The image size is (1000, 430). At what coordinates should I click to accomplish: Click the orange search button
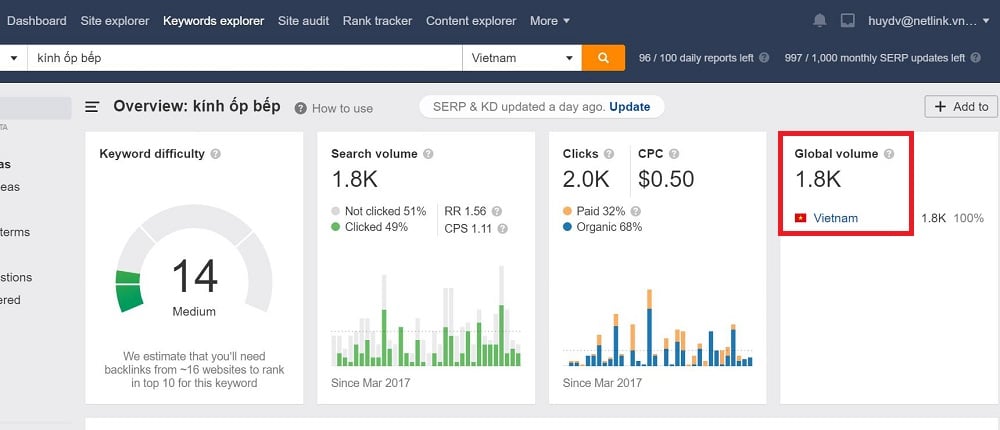[603, 57]
